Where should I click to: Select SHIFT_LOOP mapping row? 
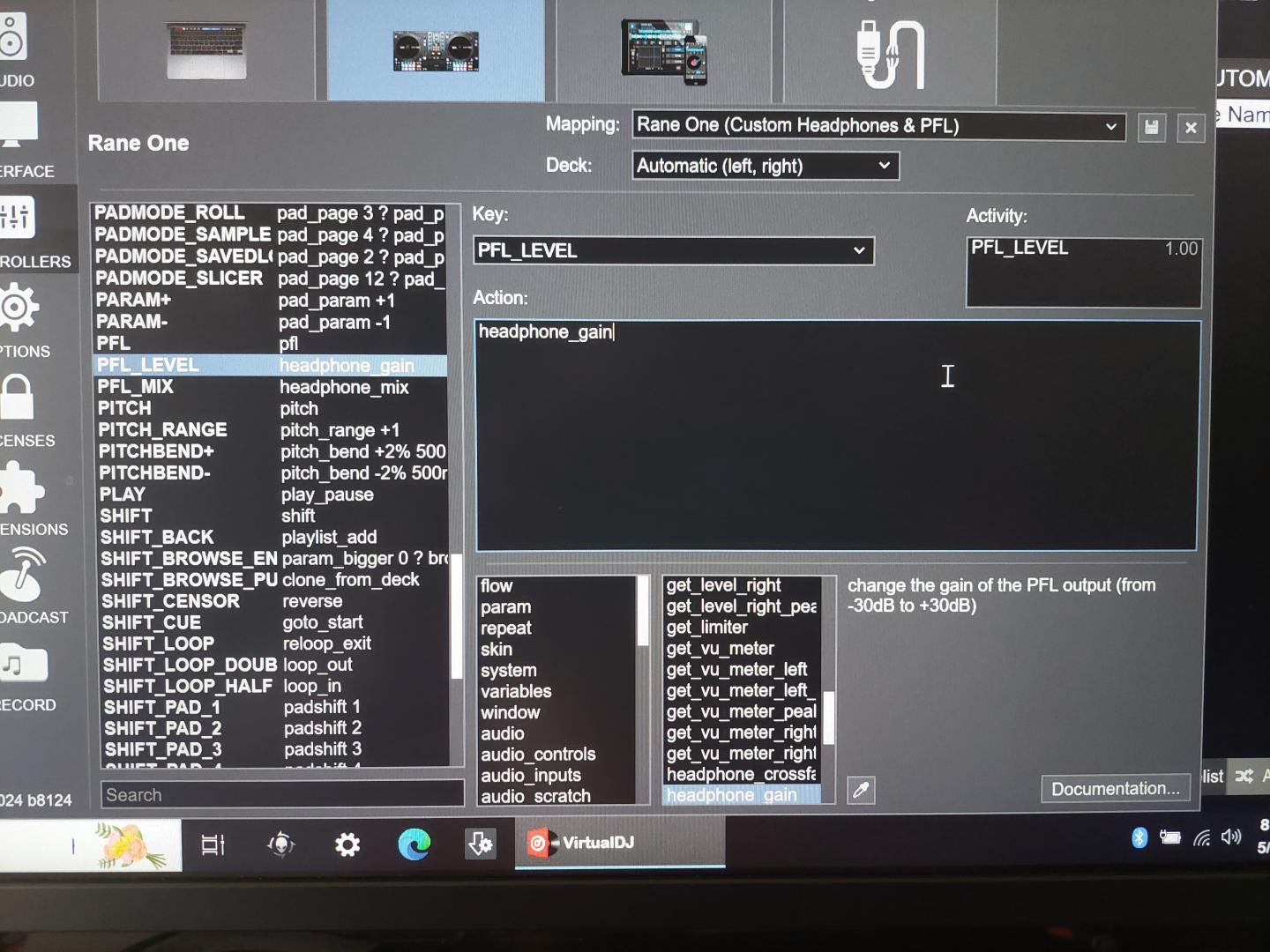(x=275, y=643)
